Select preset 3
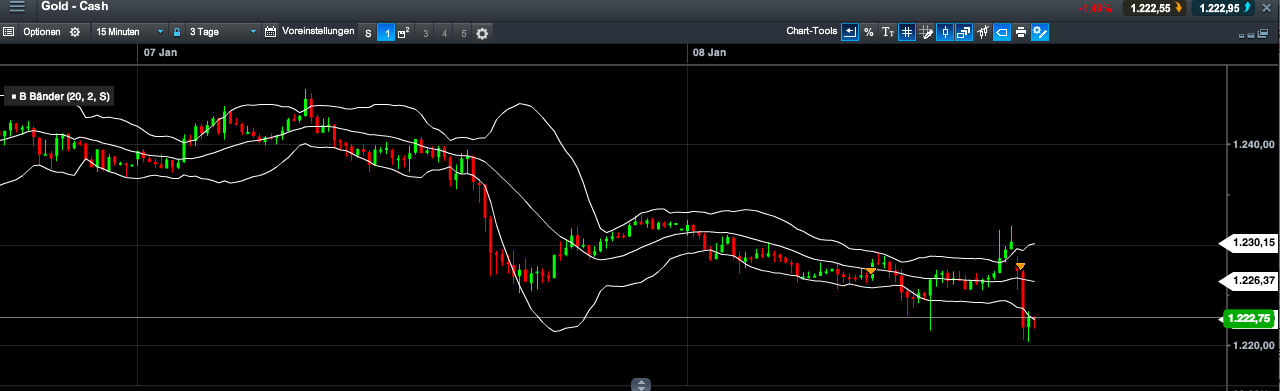The height and width of the screenshot is (391, 1280). (x=426, y=33)
